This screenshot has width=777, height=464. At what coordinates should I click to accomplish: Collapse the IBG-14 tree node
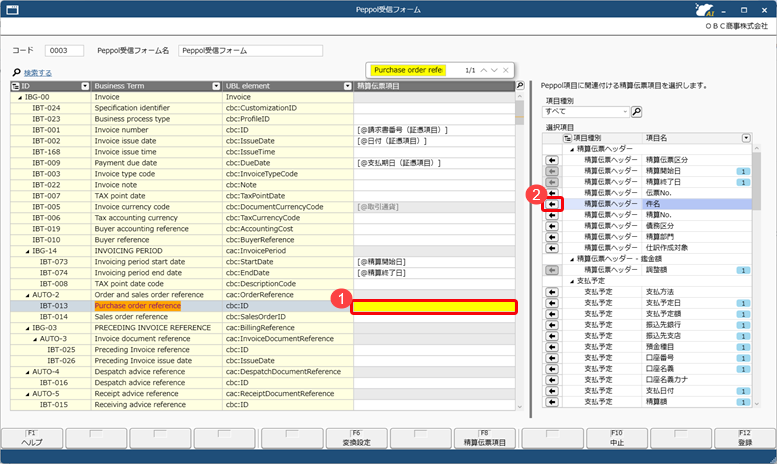tap(28, 251)
